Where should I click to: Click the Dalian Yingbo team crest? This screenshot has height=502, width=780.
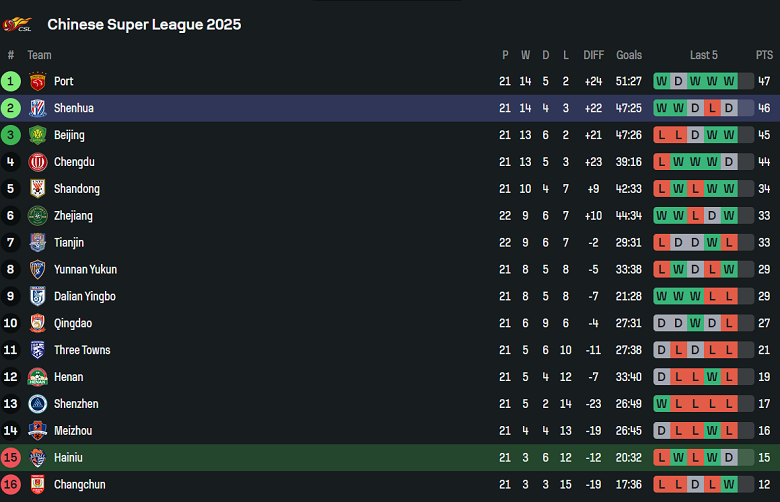(x=38, y=296)
